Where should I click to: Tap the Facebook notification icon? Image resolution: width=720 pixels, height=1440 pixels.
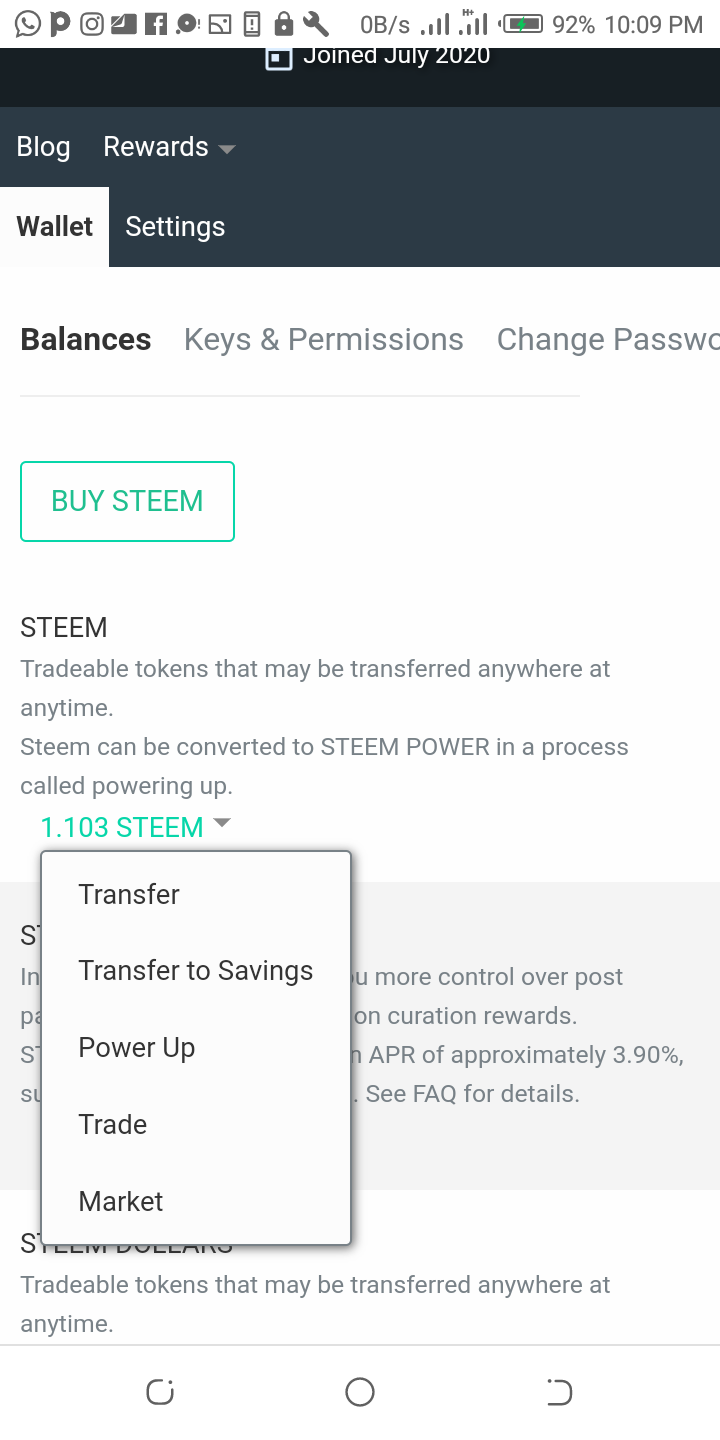pos(155,23)
